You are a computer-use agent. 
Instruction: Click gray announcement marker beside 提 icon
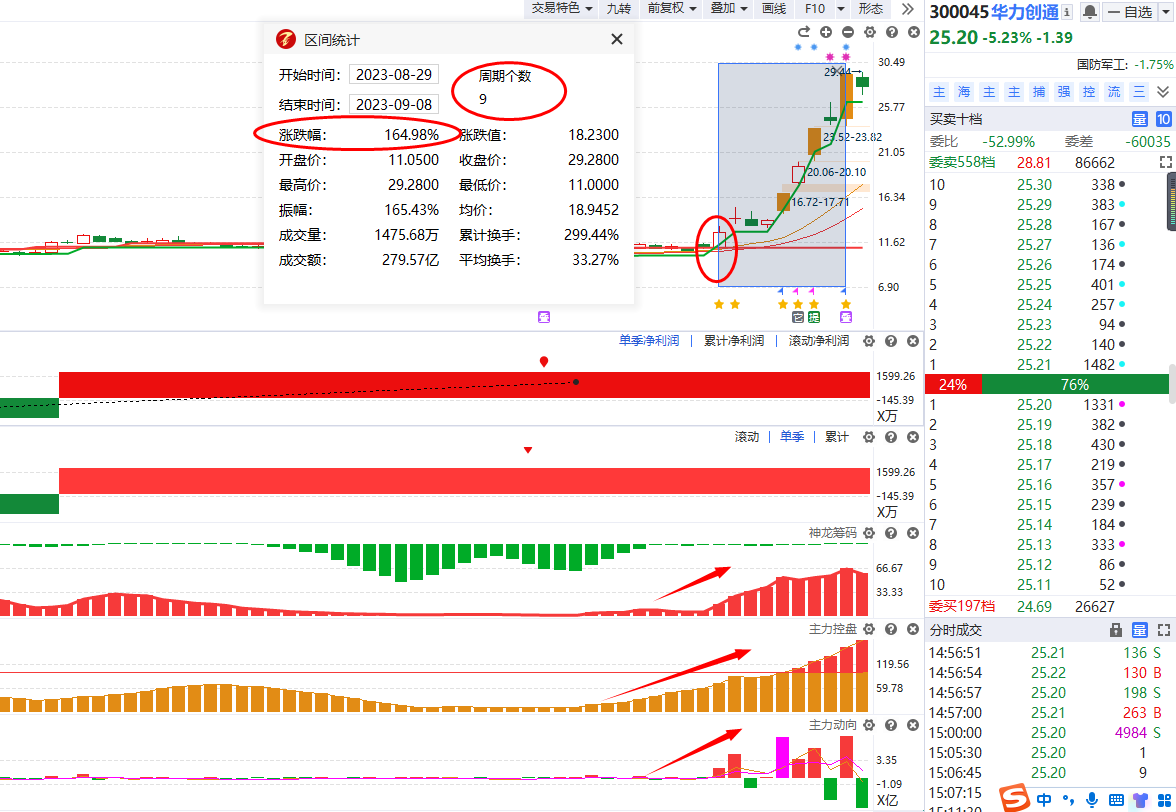[x=798, y=317]
